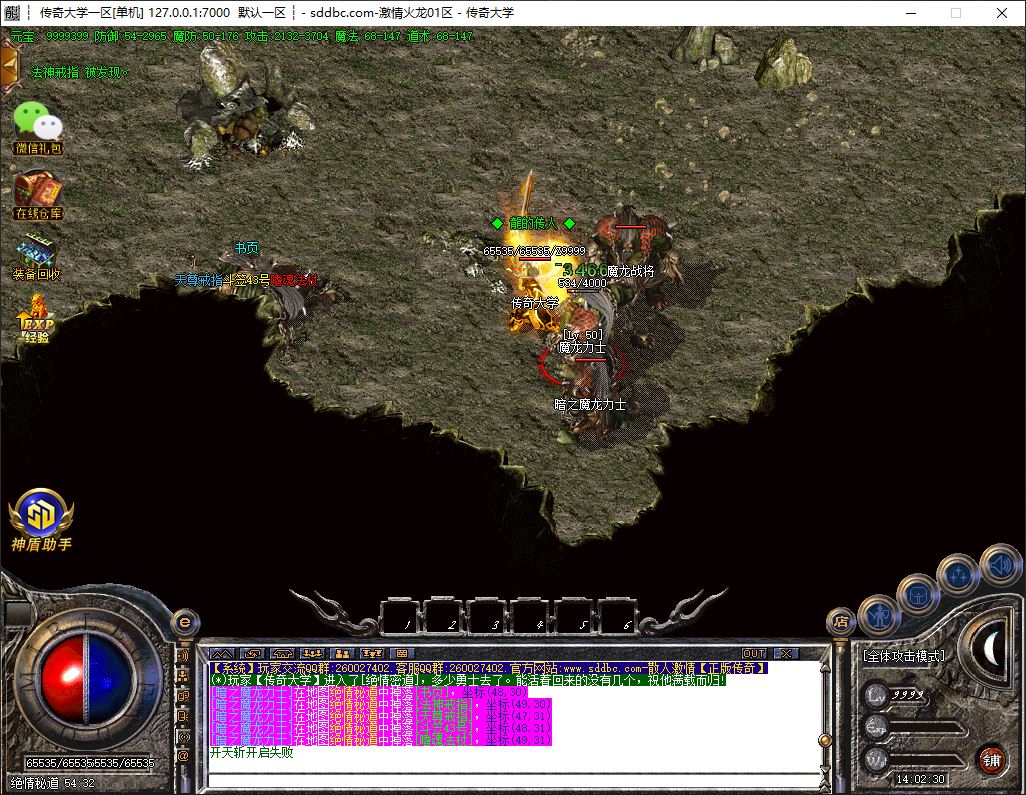
Task: Click the chat toolbar swap-arrows icon
Action: point(252,653)
